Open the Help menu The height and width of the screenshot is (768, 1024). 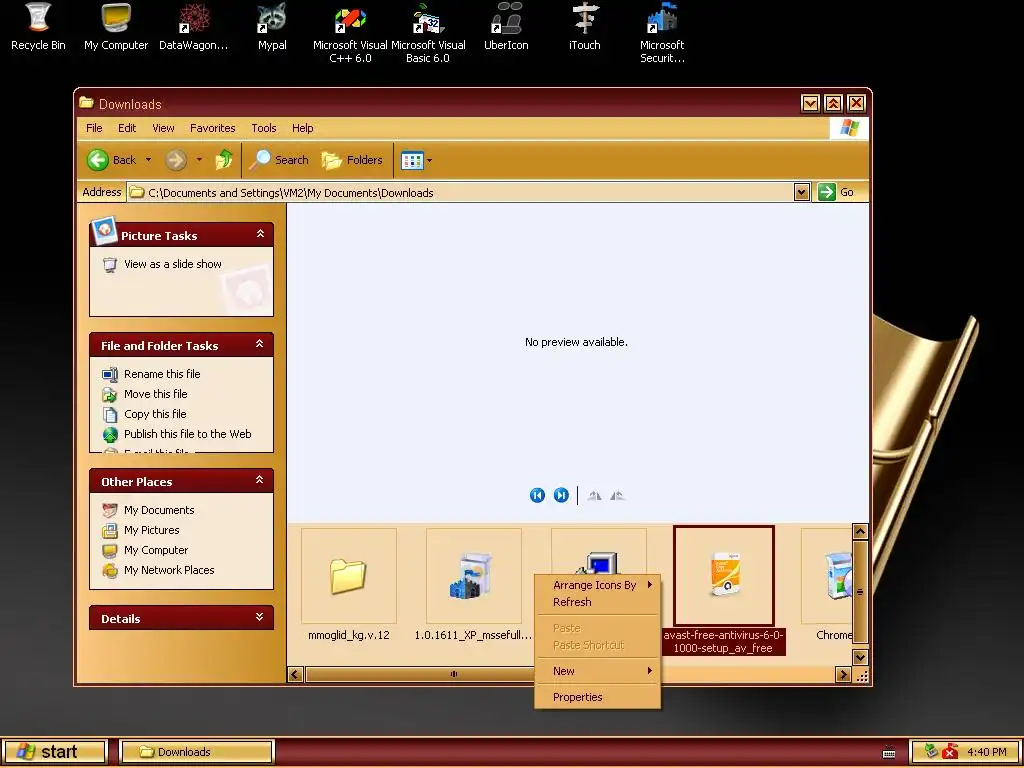point(302,128)
